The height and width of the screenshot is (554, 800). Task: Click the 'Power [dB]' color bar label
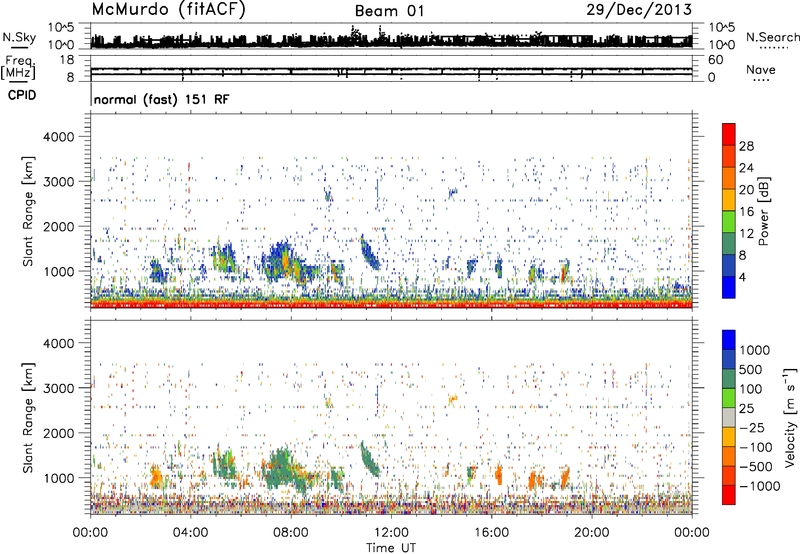[763, 211]
